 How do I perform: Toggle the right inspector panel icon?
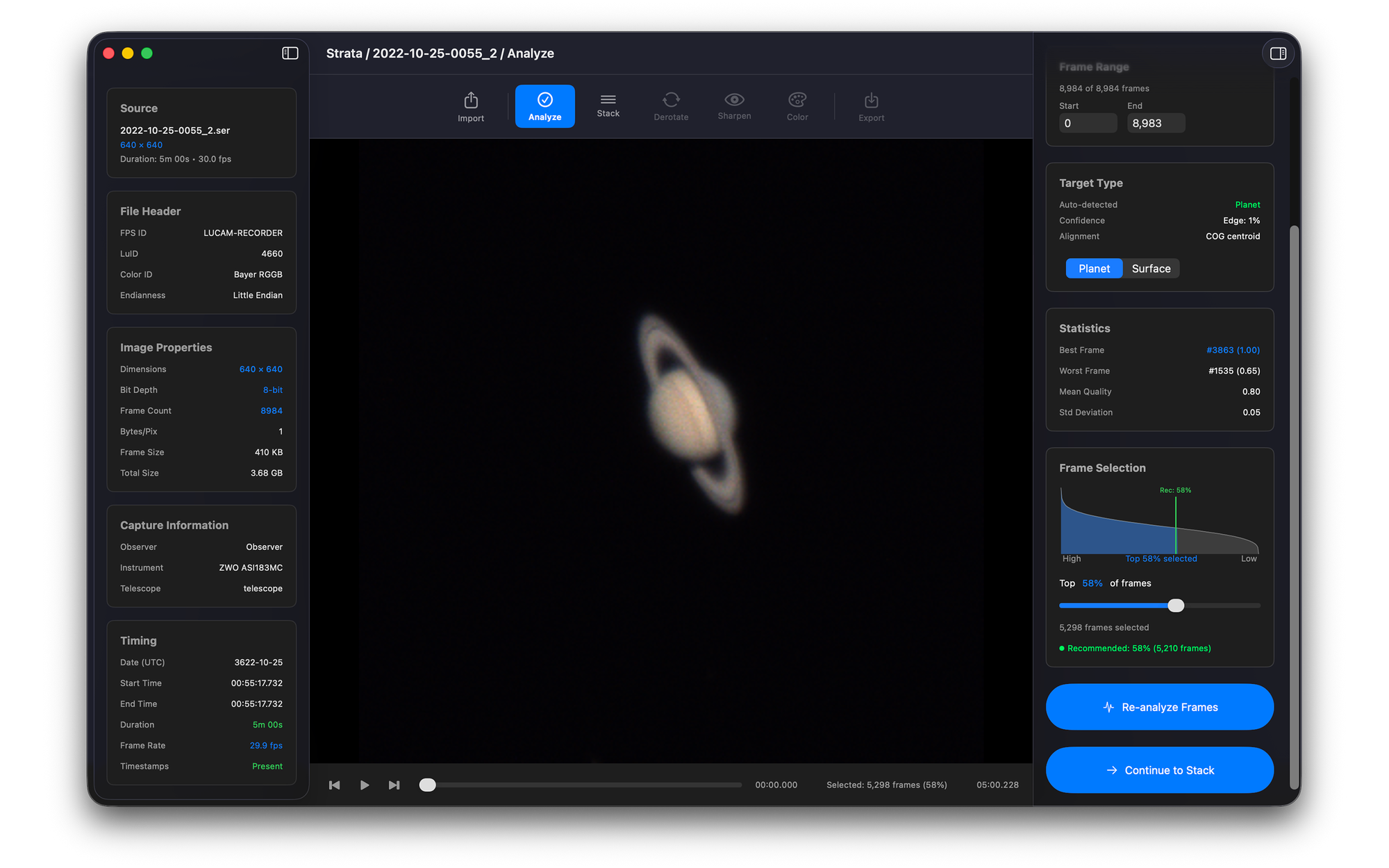(1278, 53)
